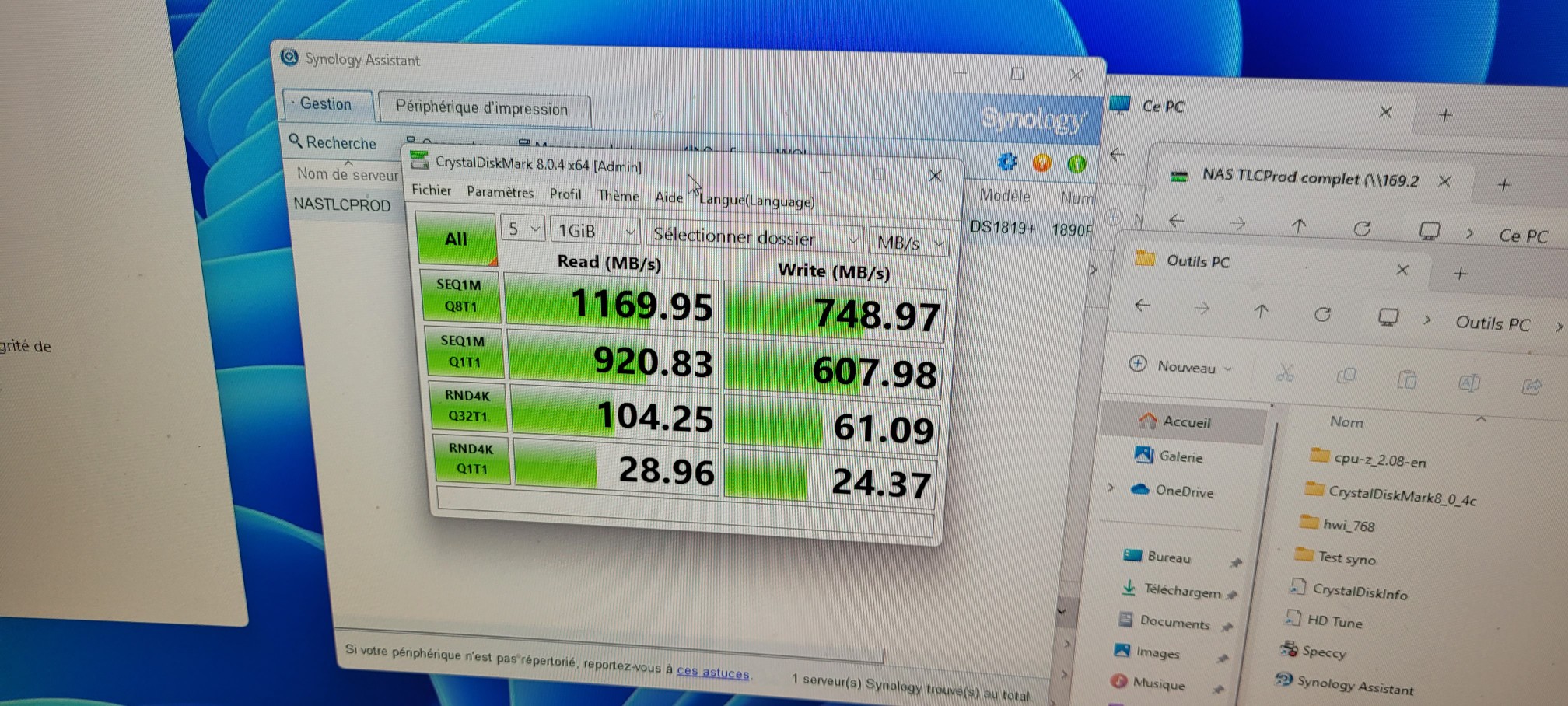Click the Share icon in Outils PC toolbar
Viewport: 1568px width, 706px height.
(x=1531, y=386)
